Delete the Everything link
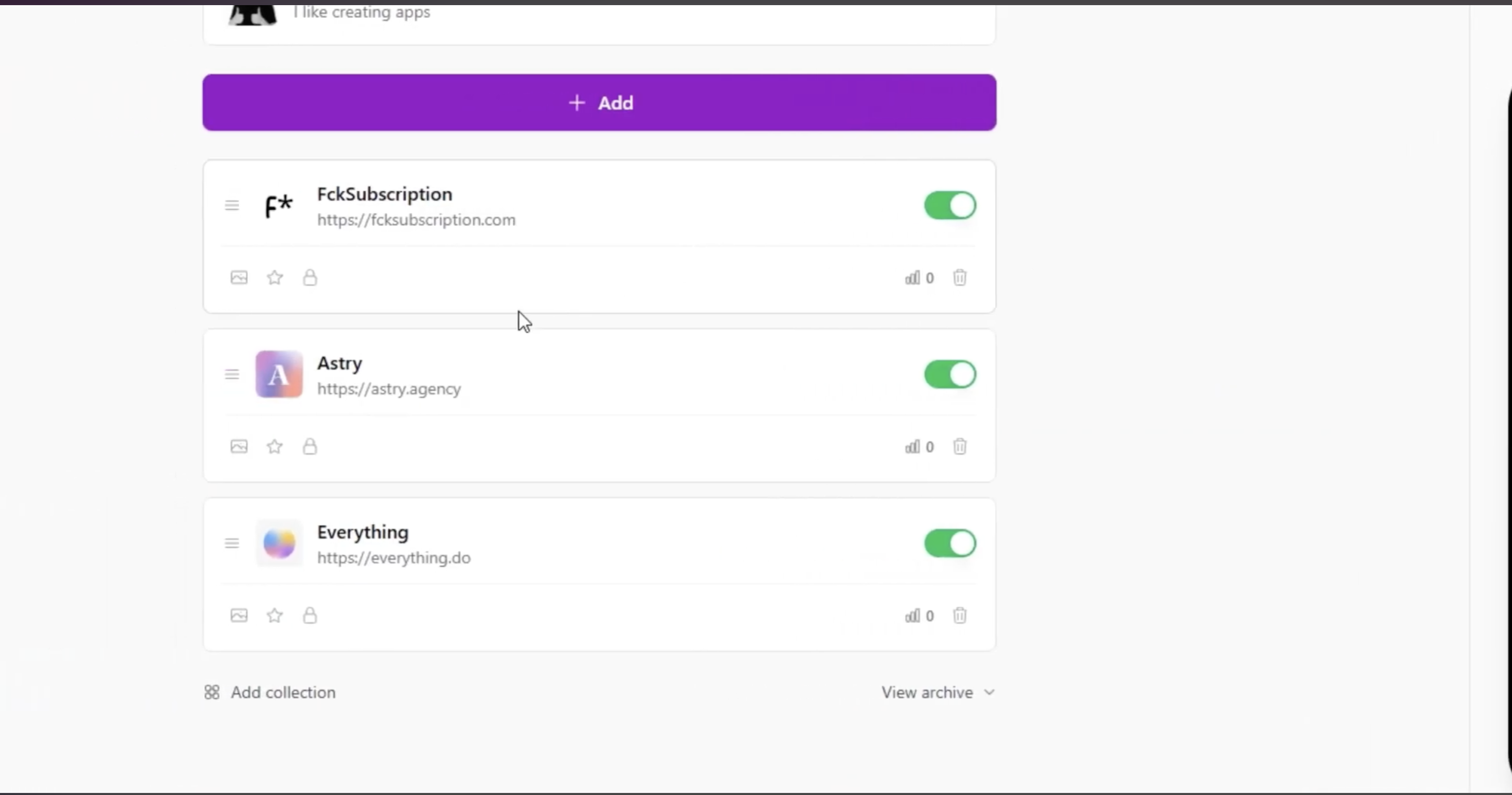 tap(959, 616)
